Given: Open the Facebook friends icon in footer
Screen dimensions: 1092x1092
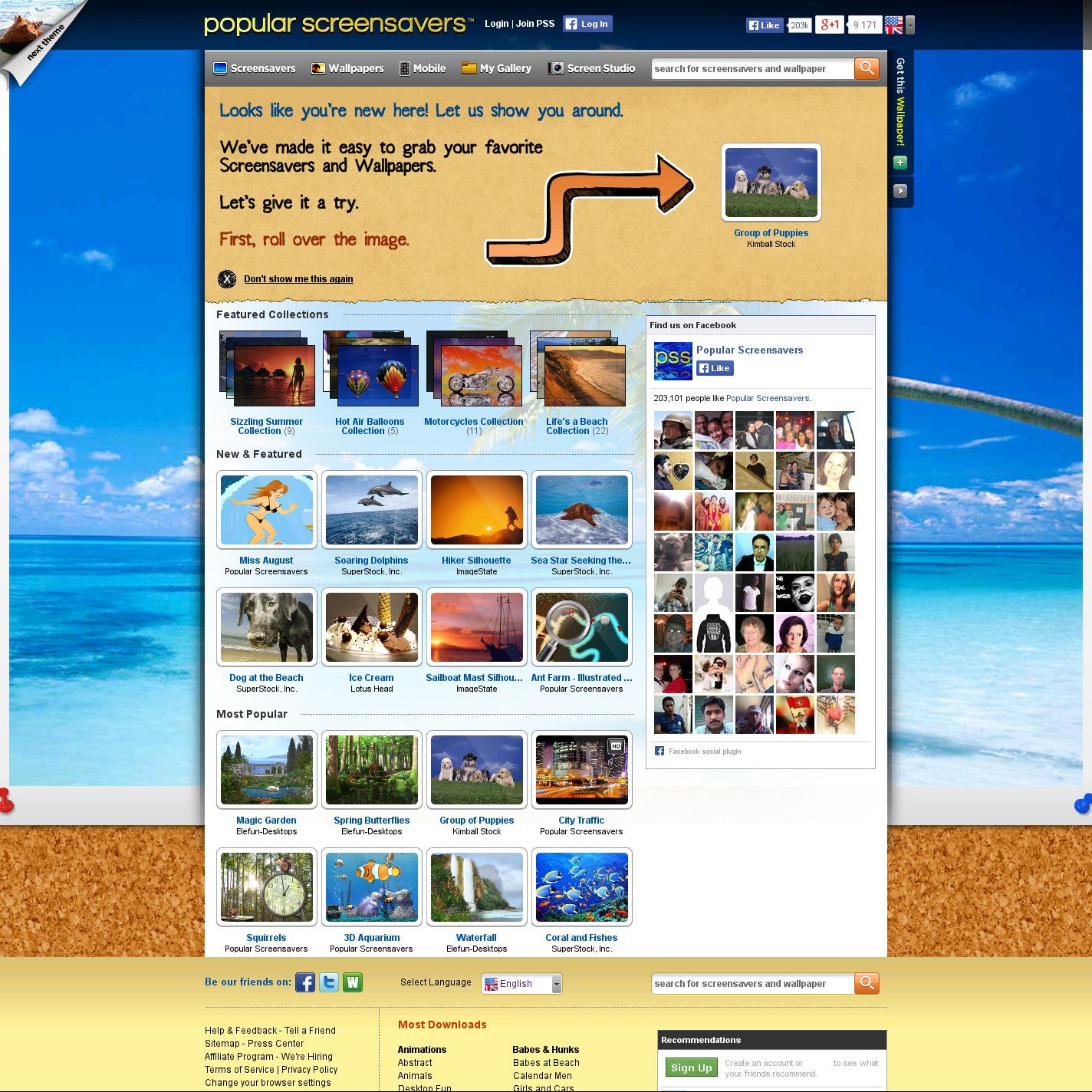Looking at the screenshot, I should 305,982.
